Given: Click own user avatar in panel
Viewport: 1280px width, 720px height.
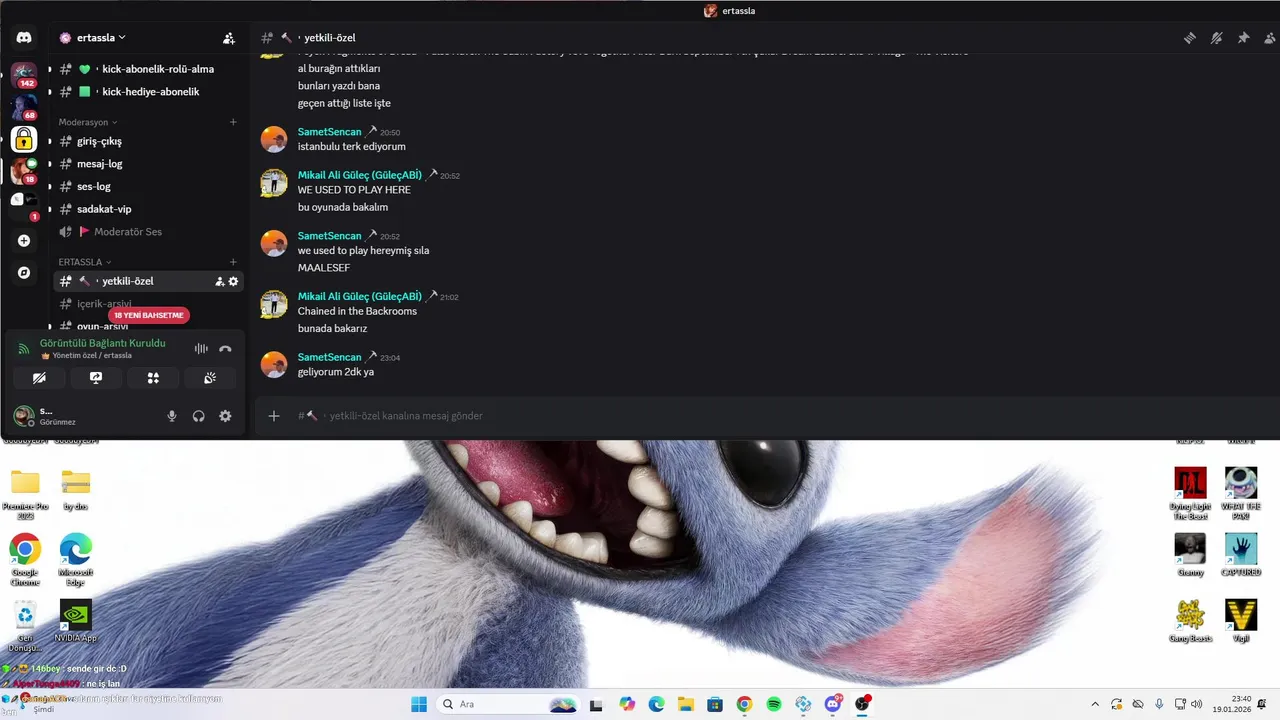Looking at the screenshot, I should (23, 416).
